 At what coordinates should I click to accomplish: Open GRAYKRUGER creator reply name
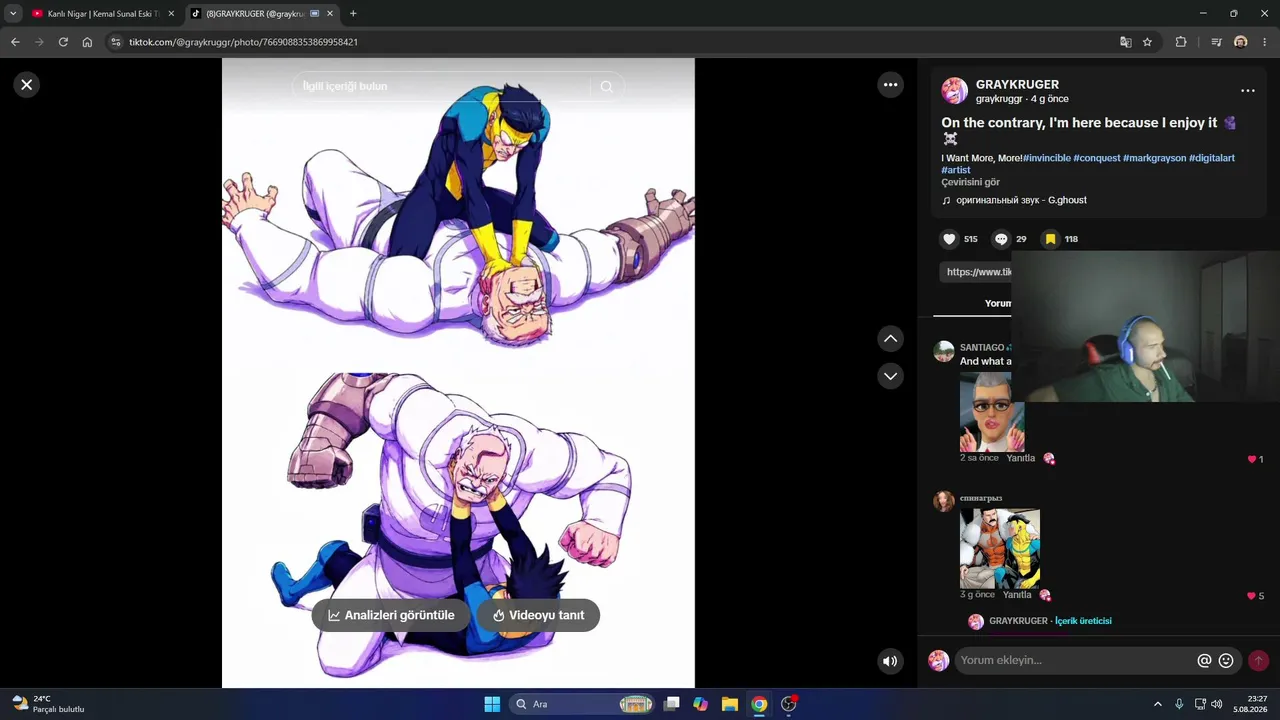(x=1018, y=621)
